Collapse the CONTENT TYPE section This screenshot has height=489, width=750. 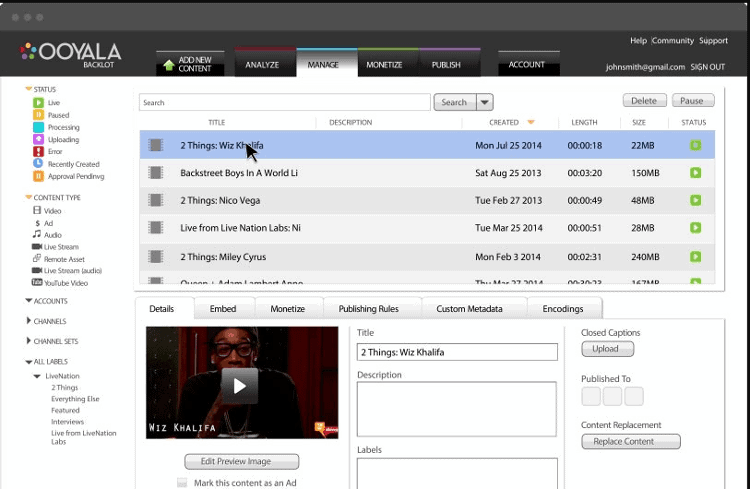pos(28,197)
